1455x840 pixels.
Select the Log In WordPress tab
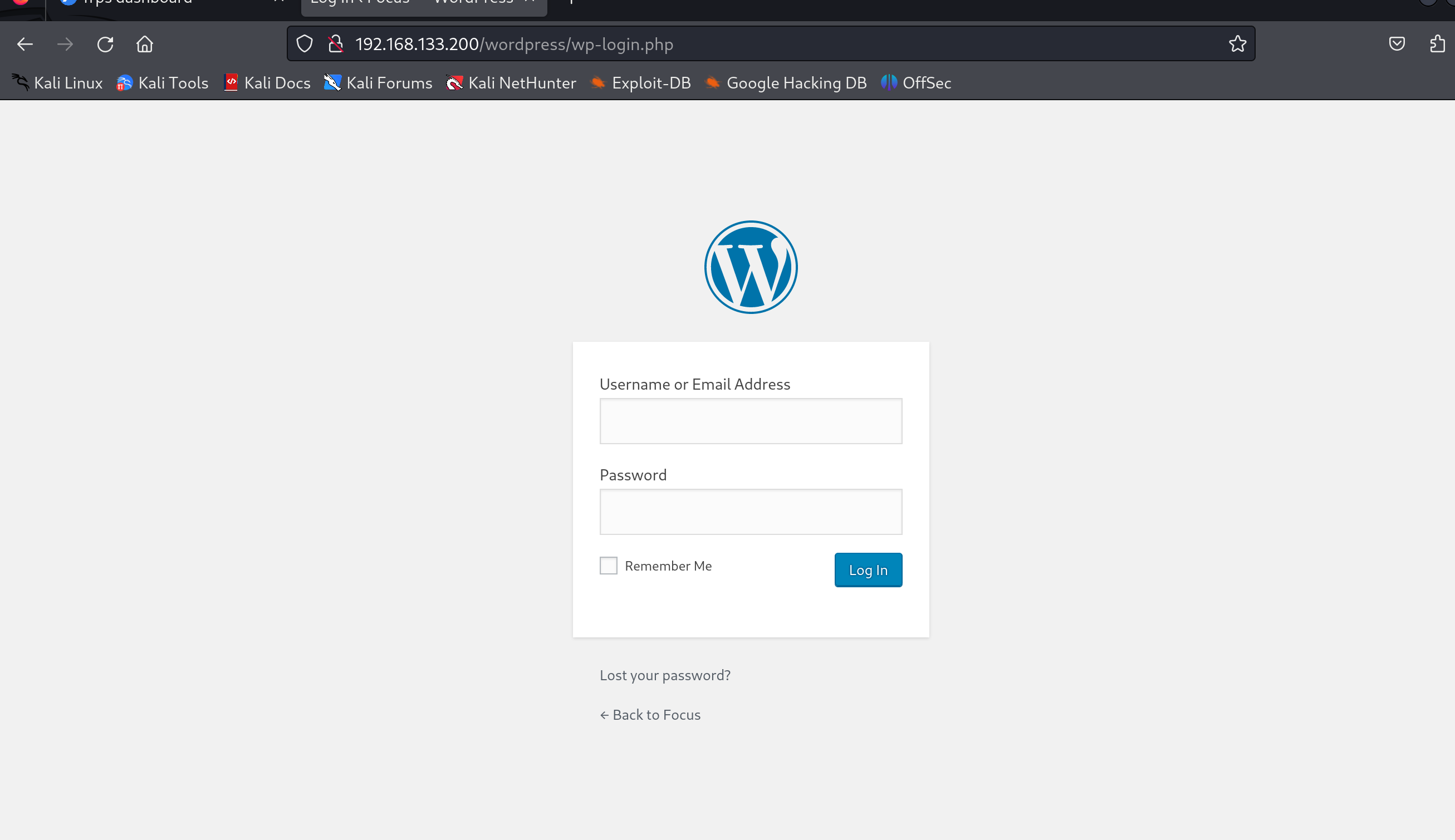tap(424, 4)
